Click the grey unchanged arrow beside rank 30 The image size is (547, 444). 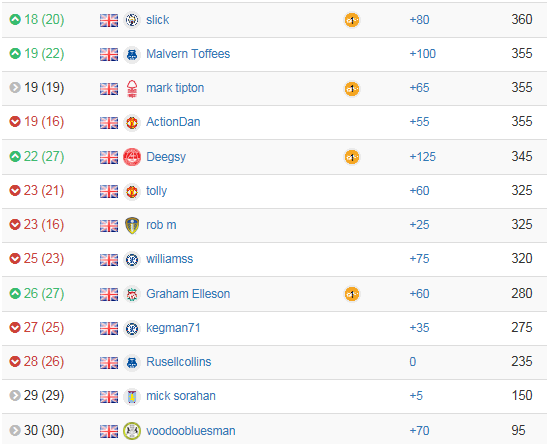[15, 430]
